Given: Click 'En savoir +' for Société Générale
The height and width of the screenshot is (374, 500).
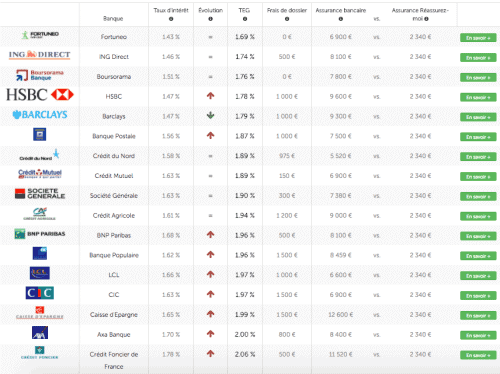Looking at the screenshot, I should point(478,196).
